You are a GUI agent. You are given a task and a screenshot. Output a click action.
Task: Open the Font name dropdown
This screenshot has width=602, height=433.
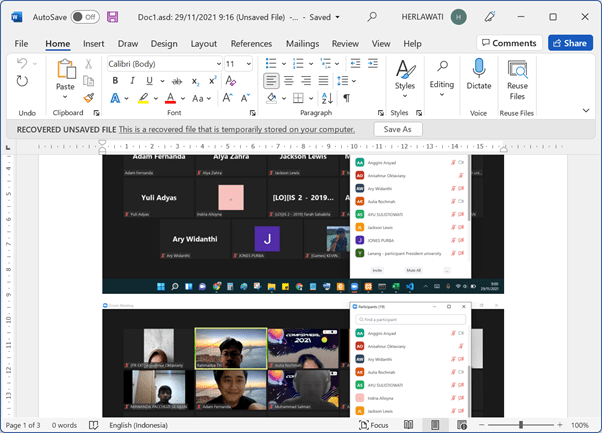(163, 64)
